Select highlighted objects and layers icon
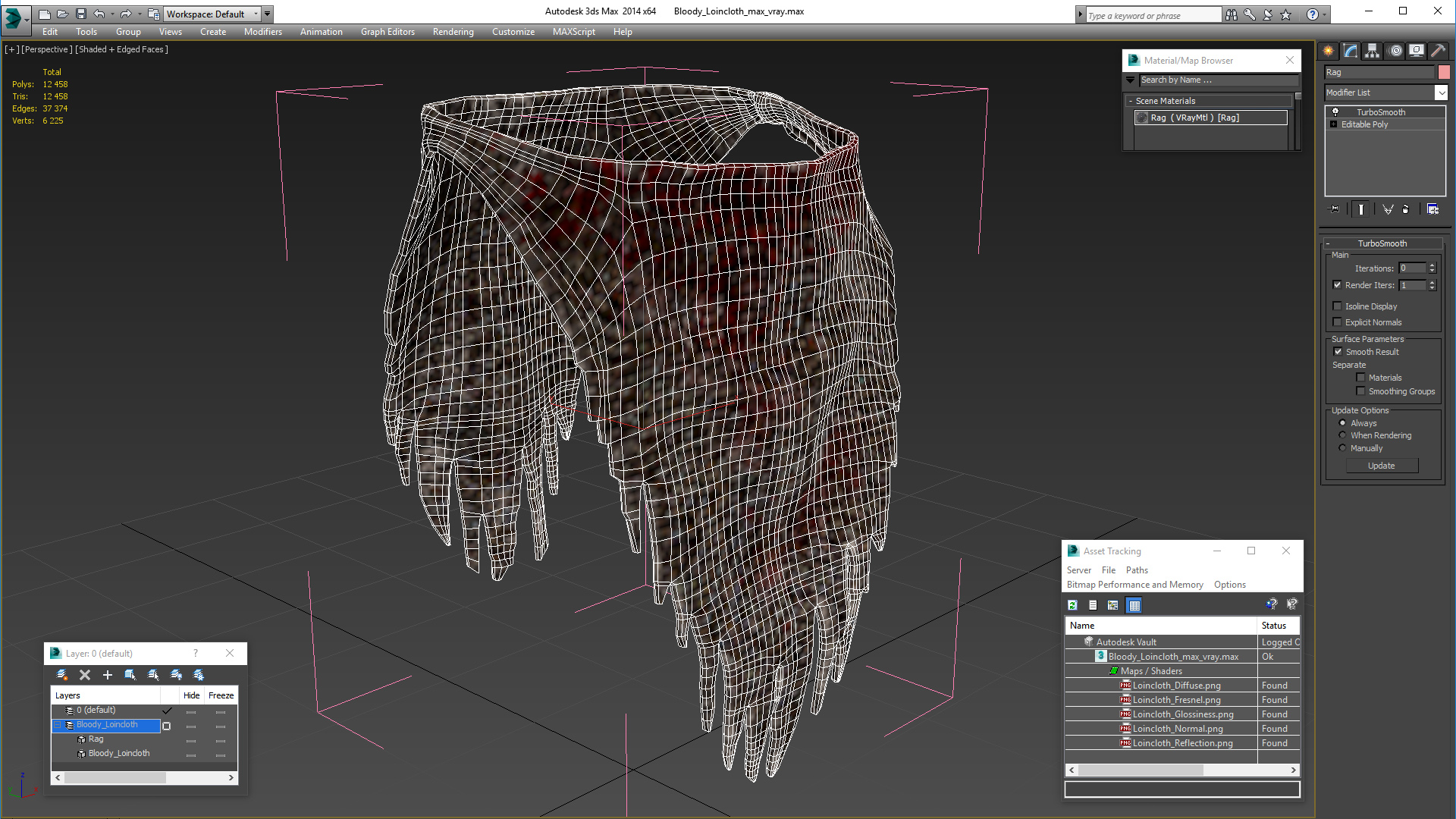 click(x=130, y=675)
